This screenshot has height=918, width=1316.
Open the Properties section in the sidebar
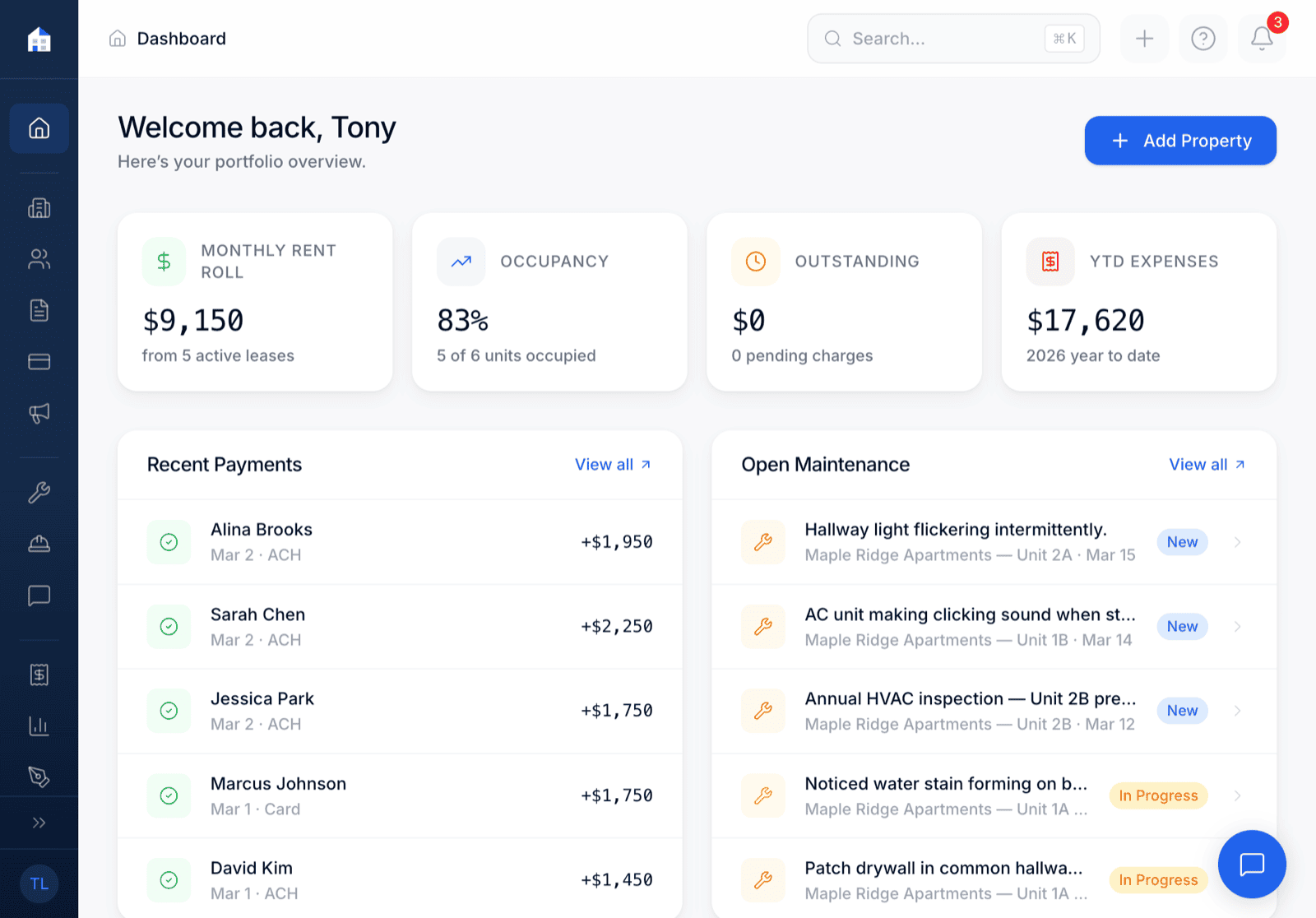(x=39, y=208)
